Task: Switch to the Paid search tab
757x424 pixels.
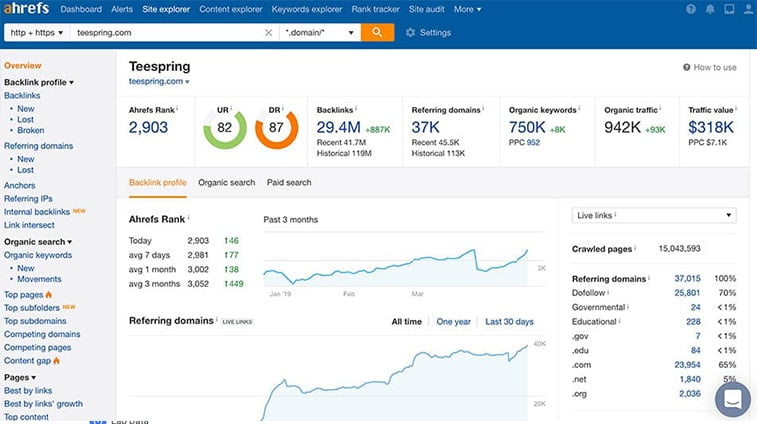Action: coord(289,183)
